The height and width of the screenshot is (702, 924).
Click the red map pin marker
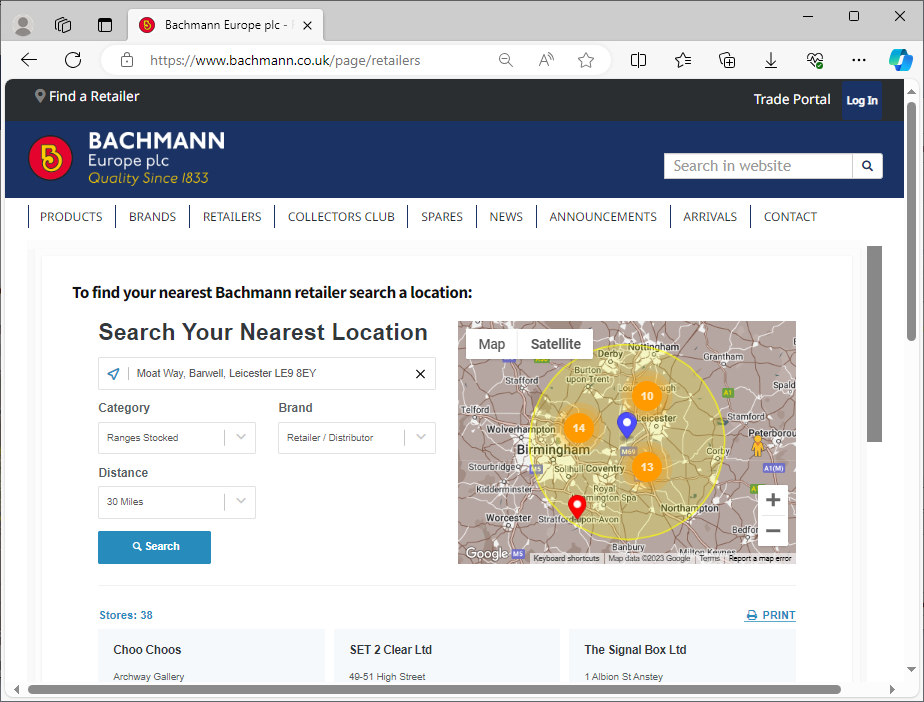pyautogui.click(x=577, y=507)
